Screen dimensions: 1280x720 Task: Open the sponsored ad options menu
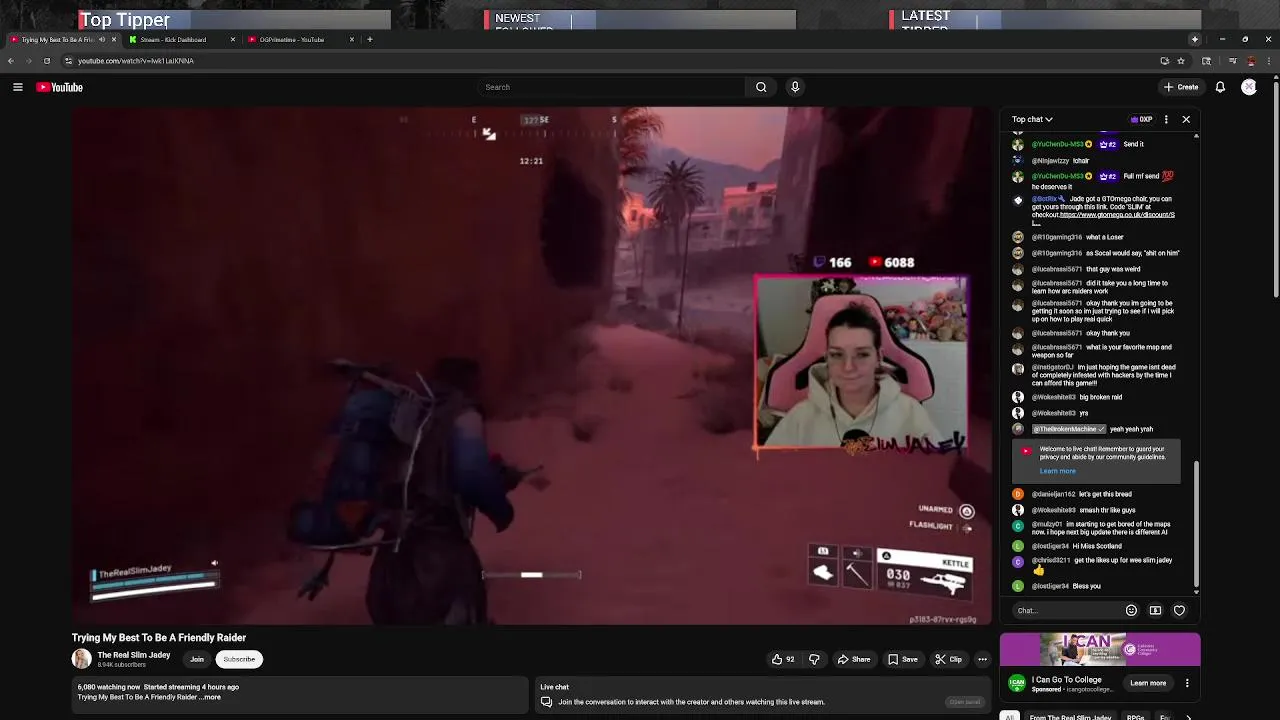point(1187,683)
